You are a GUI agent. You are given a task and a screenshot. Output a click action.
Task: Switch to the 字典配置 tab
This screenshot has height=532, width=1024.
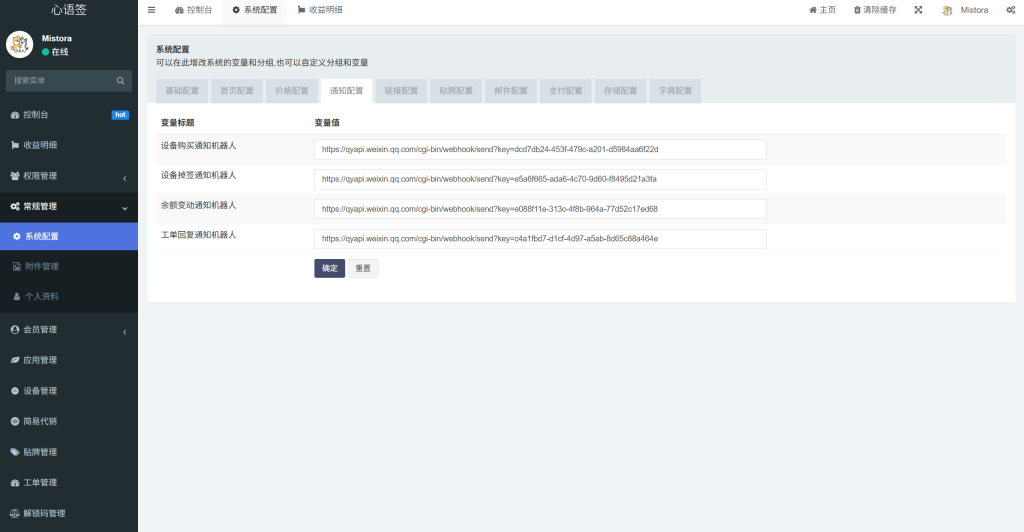pyautogui.click(x=676, y=91)
